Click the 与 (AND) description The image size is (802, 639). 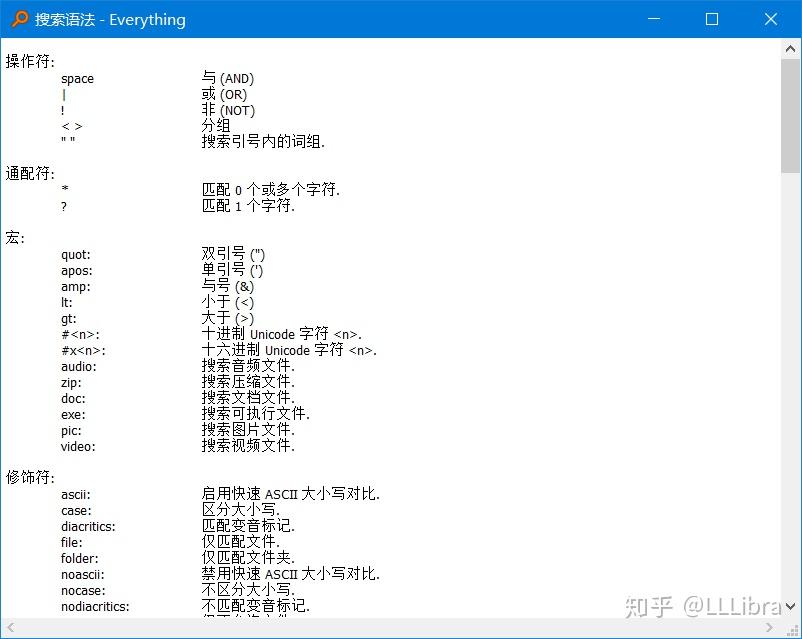[228, 78]
